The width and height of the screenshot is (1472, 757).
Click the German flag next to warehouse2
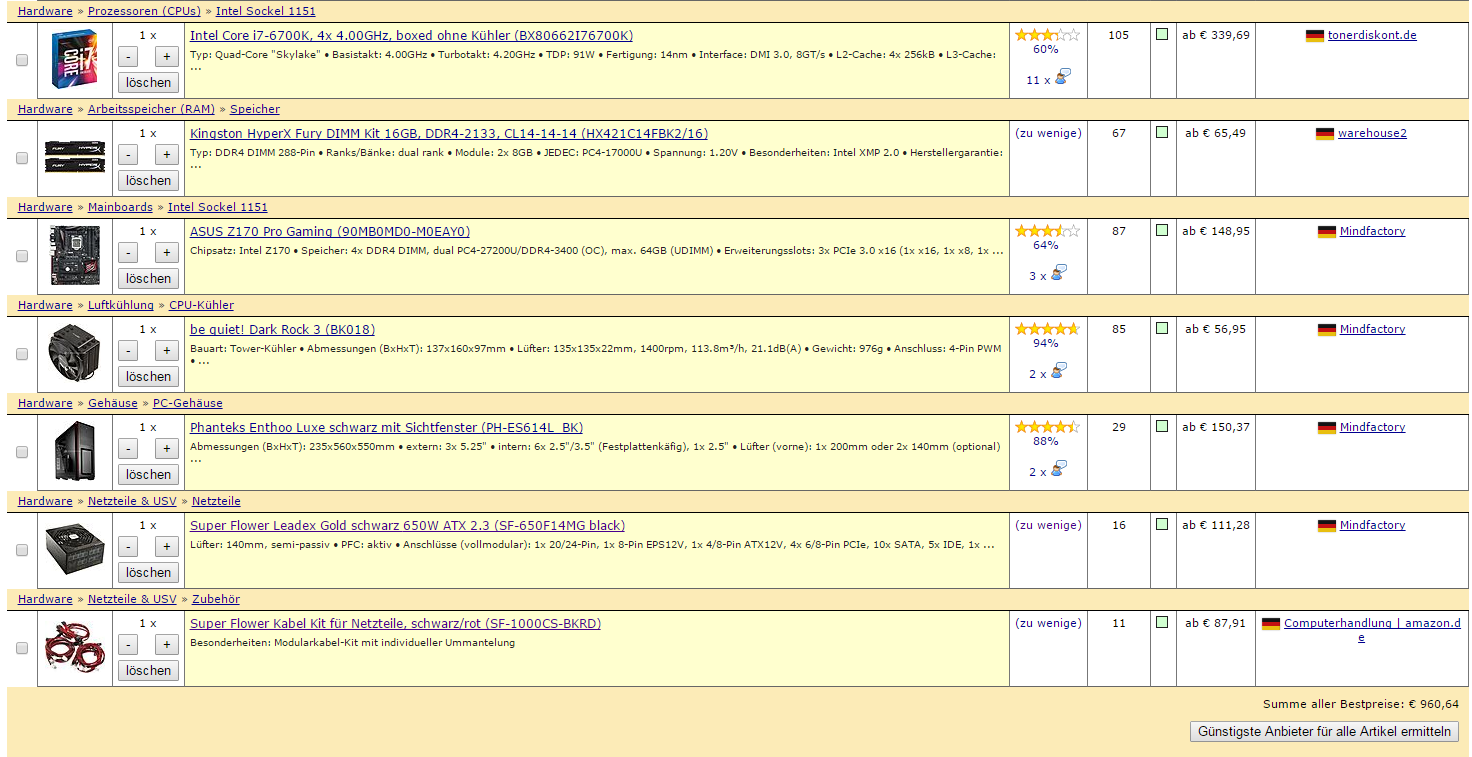[1325, 134]
